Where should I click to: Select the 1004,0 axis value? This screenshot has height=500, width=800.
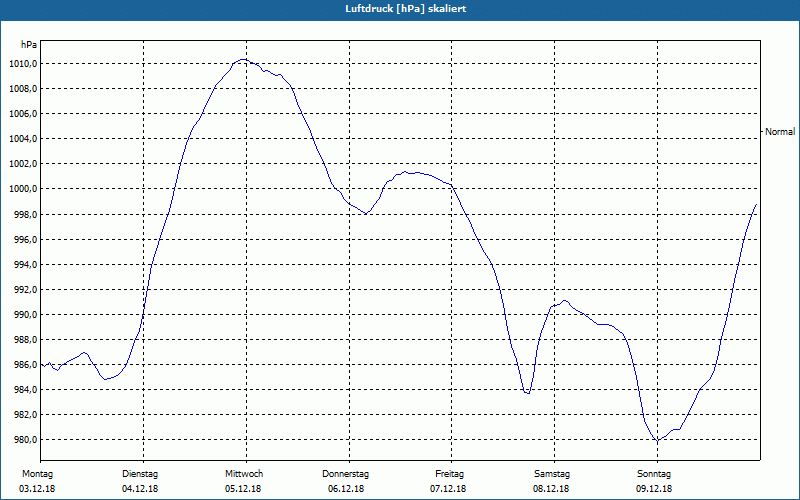coord(23,139)
